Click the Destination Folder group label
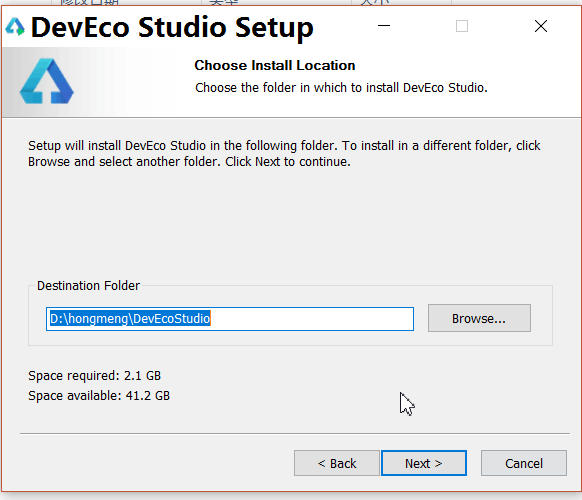The width and height of the screenshot is (582, 500). pos(88,285)
